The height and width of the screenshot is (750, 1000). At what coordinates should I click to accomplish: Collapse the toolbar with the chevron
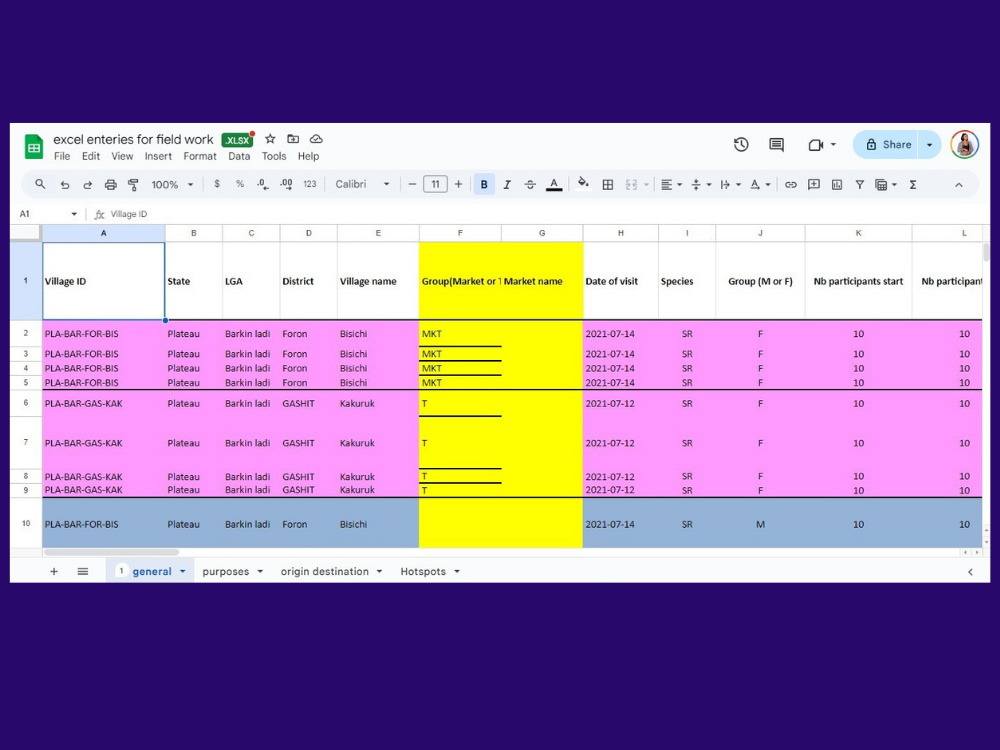point(959,185)
